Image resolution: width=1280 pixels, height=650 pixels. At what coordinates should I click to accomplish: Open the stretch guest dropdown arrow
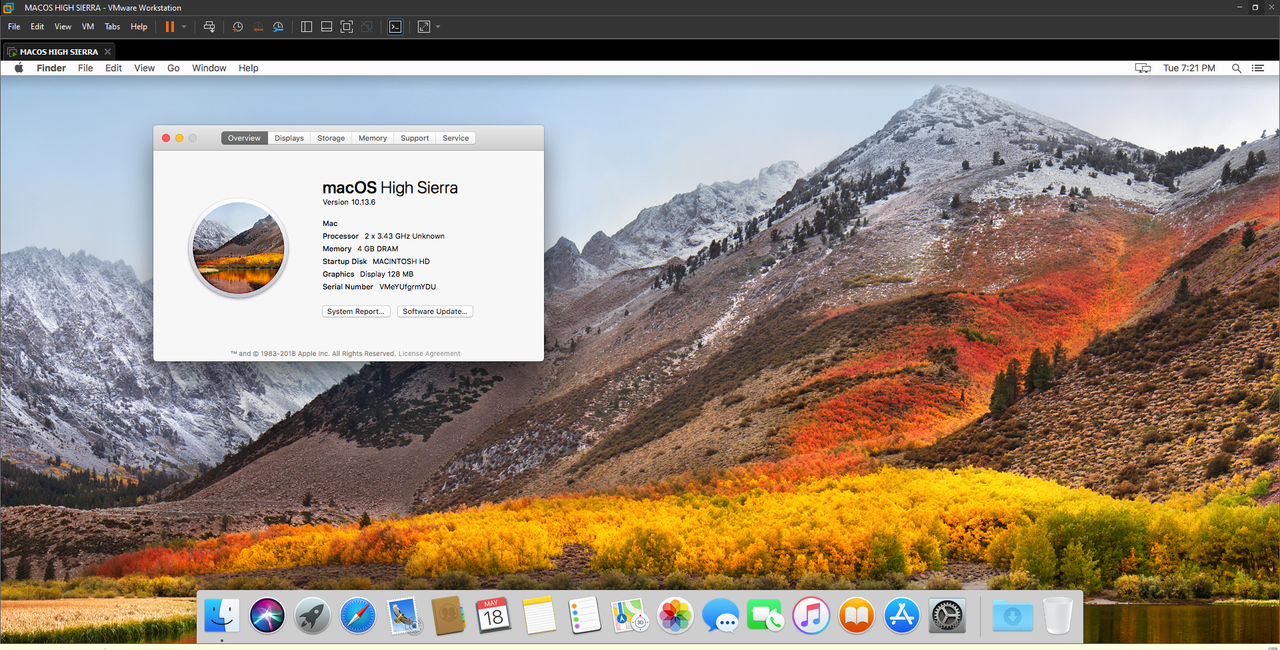(x=438, y=27)
